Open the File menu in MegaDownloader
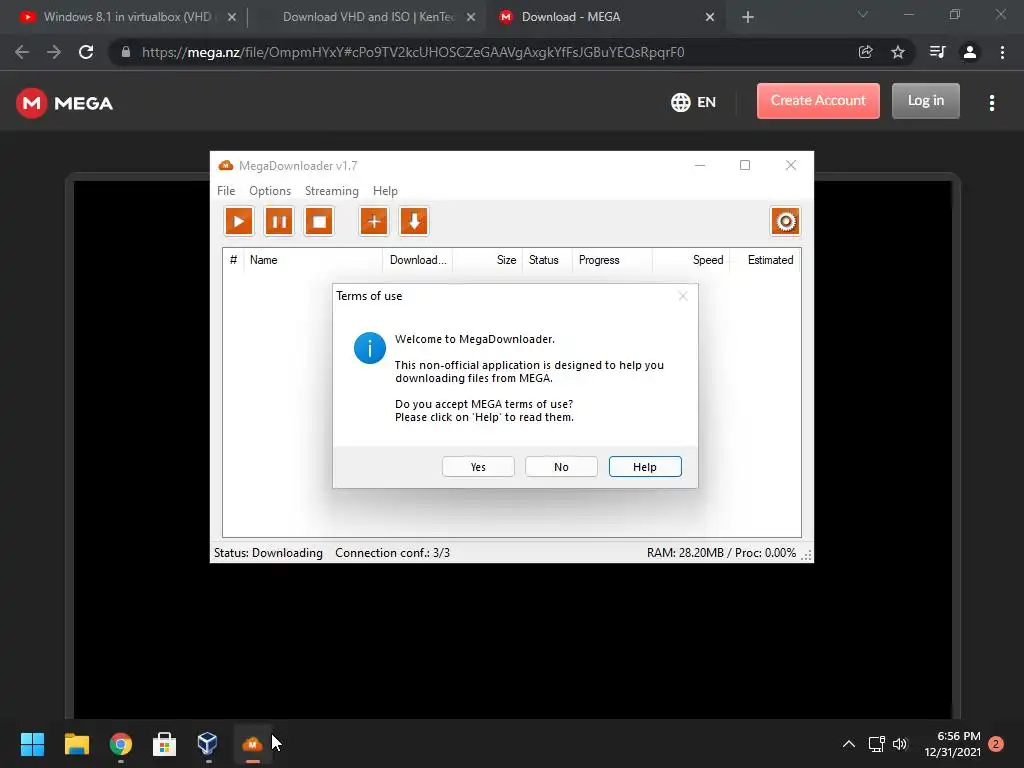Viewport: 1024px width, 768px height. click(x=226, y=191)
